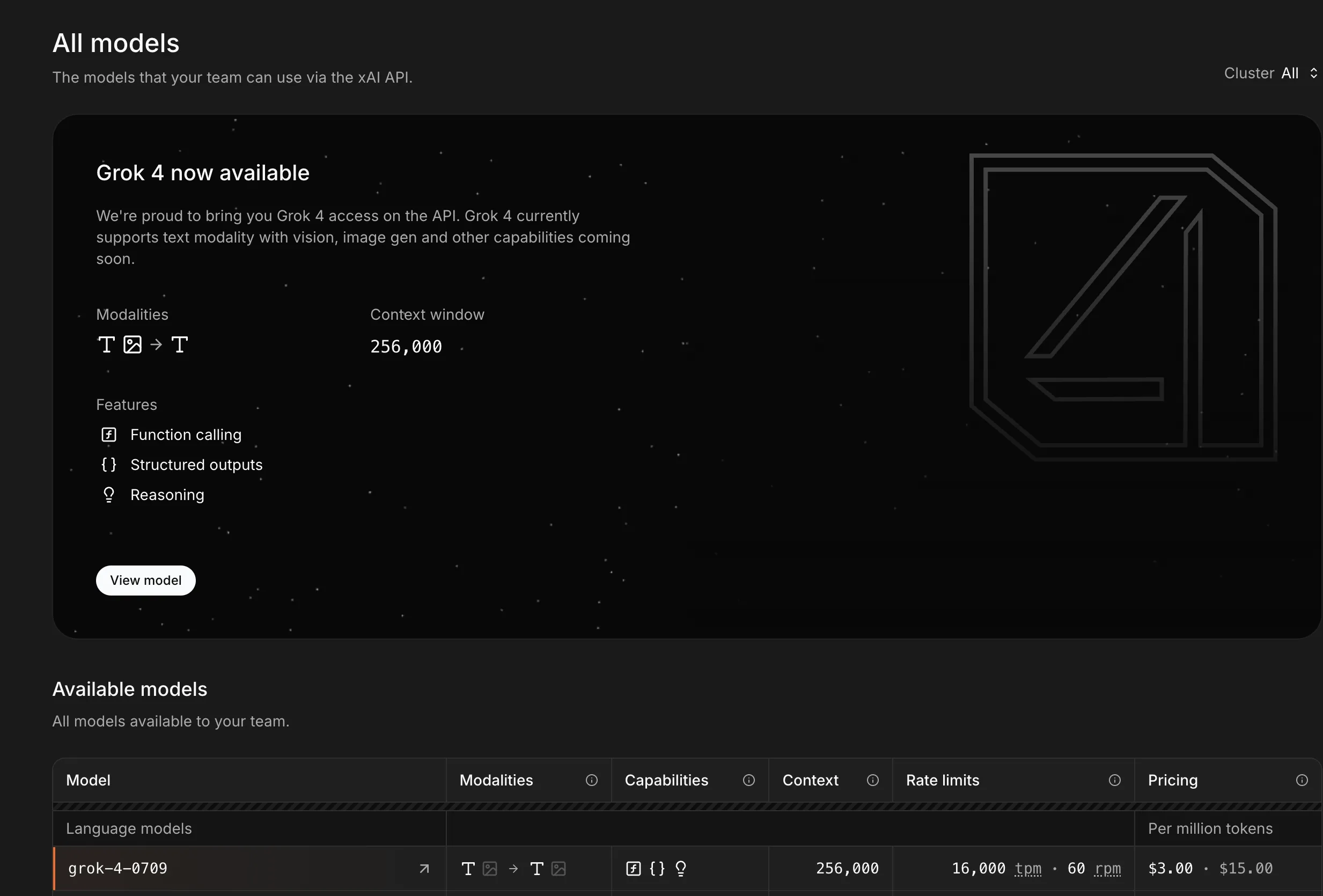The image size is (1323, 896).
Task: Click the rpm abbreviation in rate limits
Action: (x=1108, y=869)
